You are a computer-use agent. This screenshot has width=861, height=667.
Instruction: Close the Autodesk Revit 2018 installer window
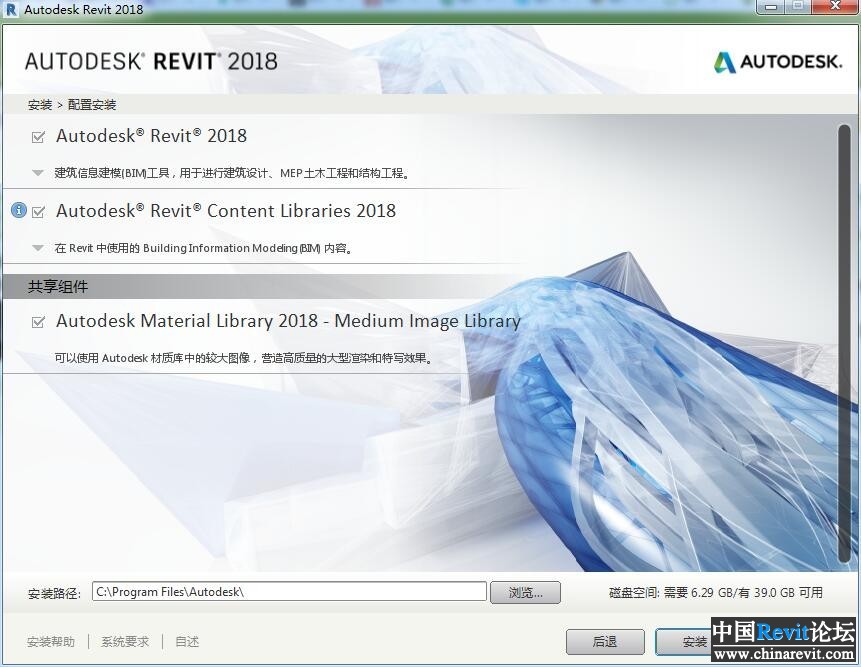click(x=835, y=7)
